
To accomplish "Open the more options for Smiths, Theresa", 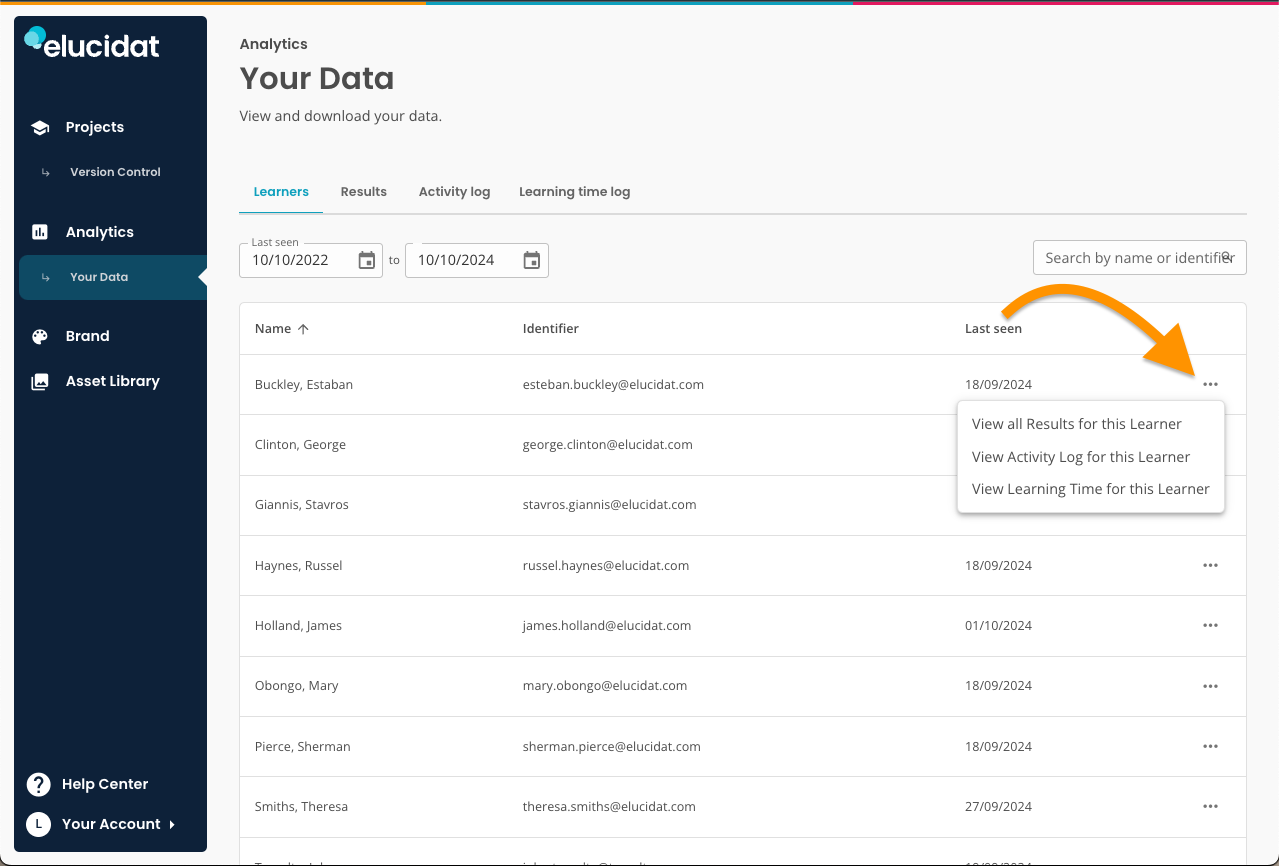I will [1210, 806].
